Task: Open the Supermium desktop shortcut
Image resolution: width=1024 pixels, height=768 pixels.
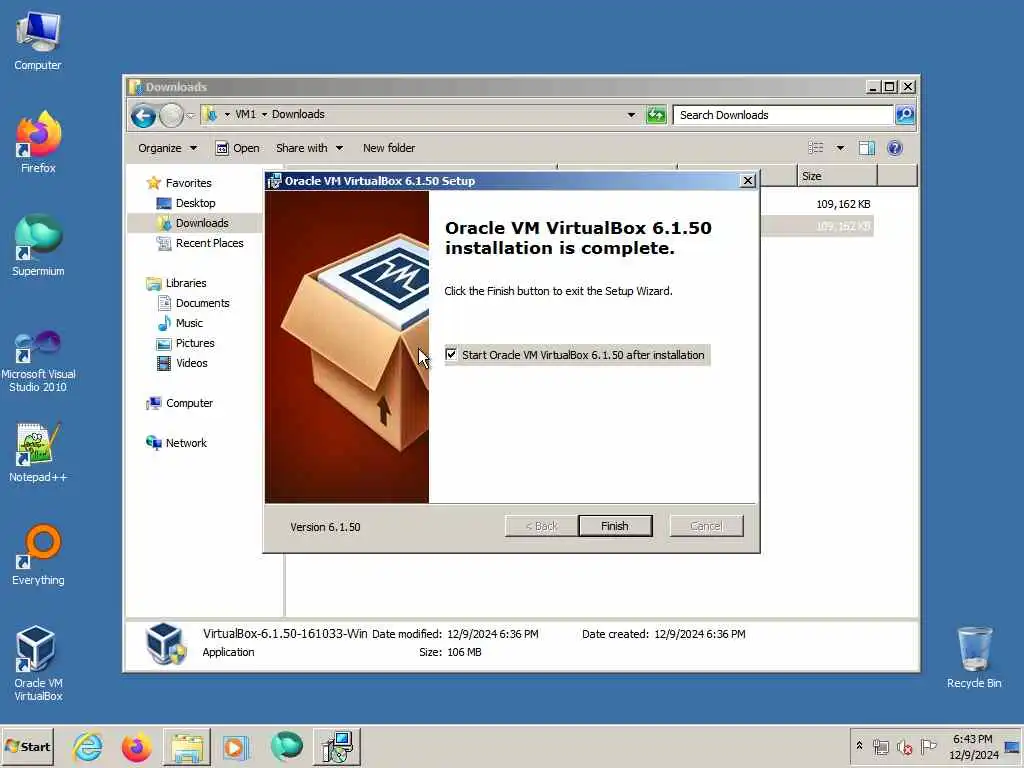Action: click(x=38, y=246)
